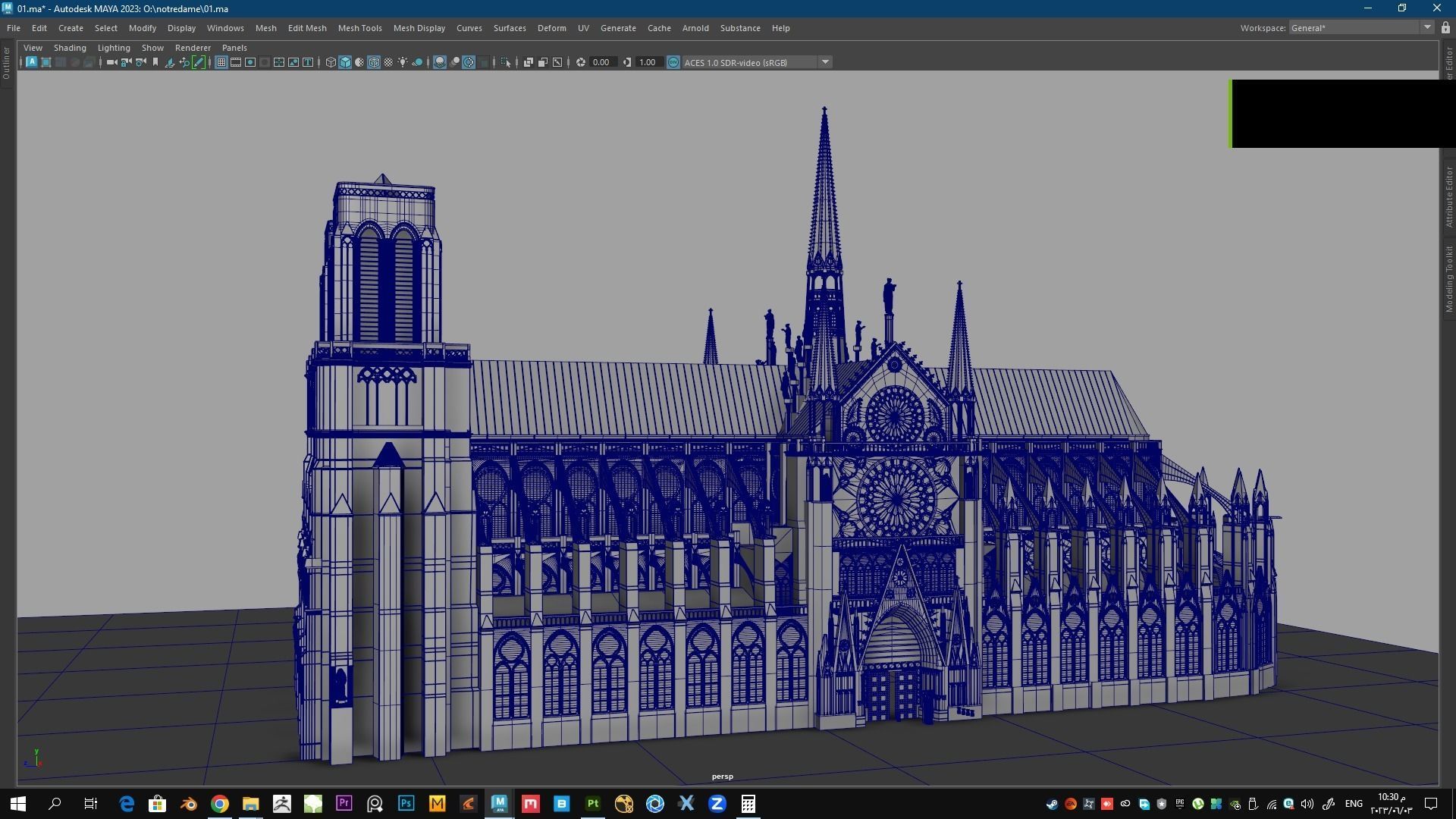Click the Field Chart icon
1456x819 pixels.
[x=279, y=62]
